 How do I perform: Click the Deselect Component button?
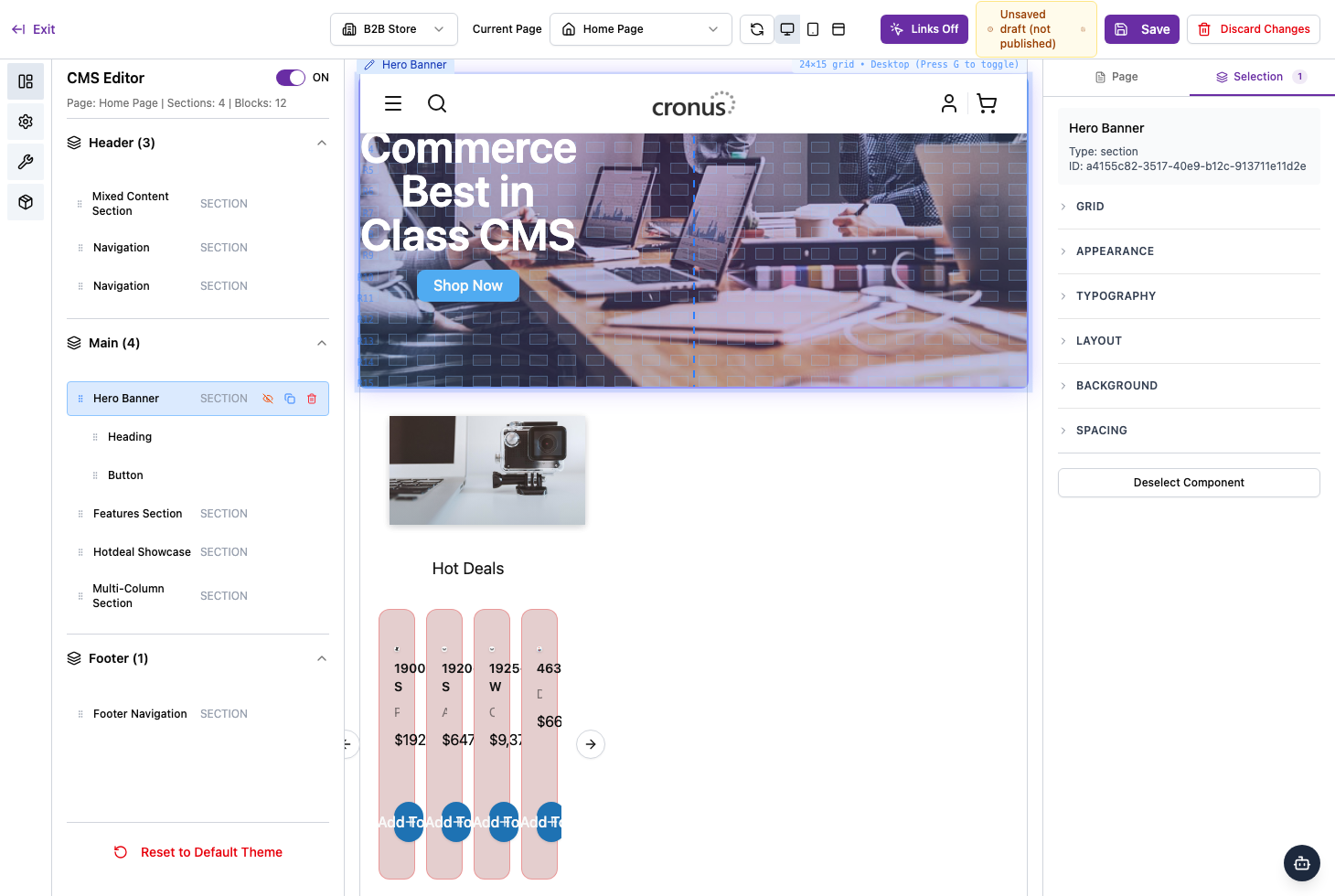1189,483
